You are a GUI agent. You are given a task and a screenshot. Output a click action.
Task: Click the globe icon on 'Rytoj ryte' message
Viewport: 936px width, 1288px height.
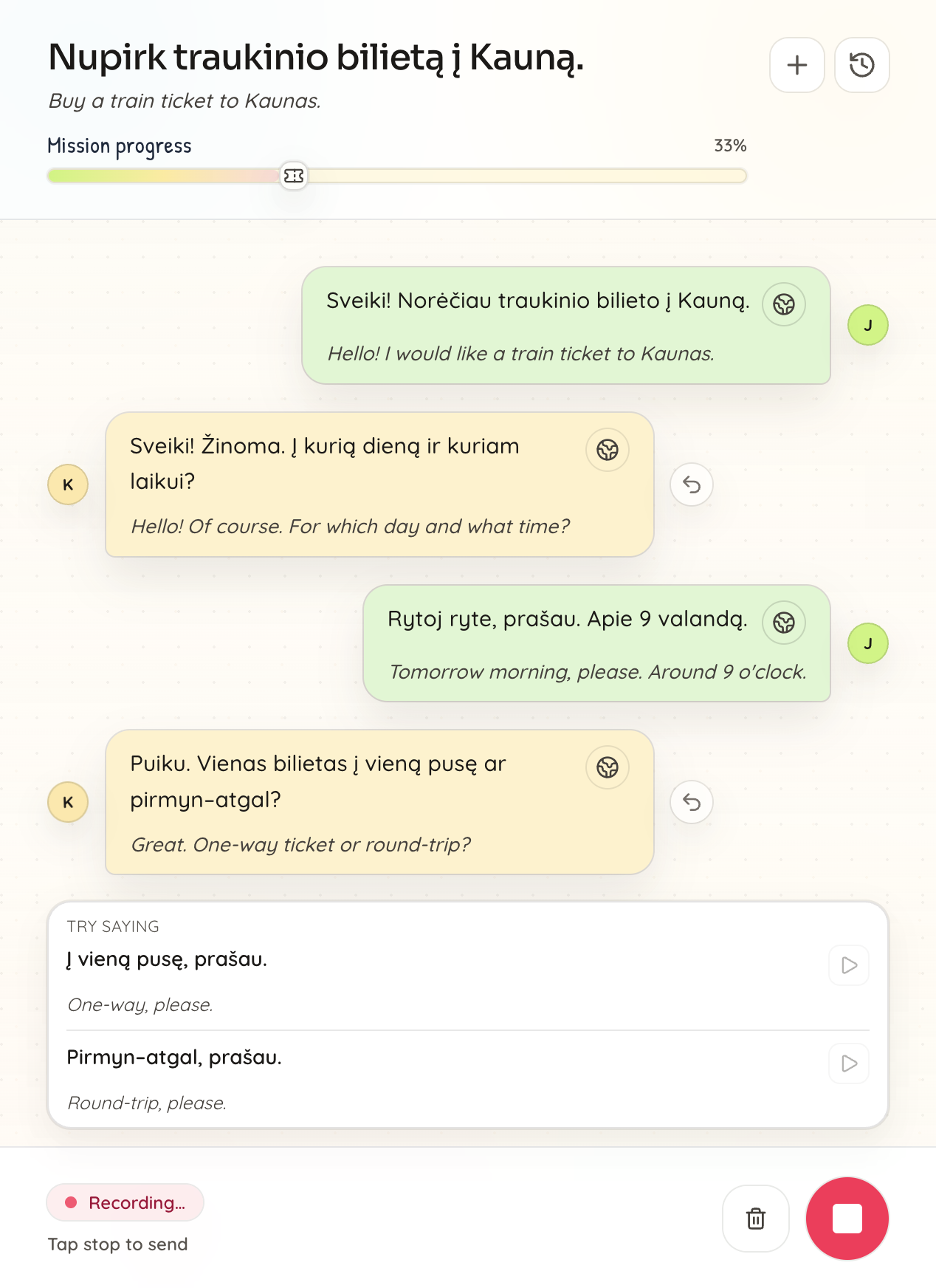tap(783, 623)
